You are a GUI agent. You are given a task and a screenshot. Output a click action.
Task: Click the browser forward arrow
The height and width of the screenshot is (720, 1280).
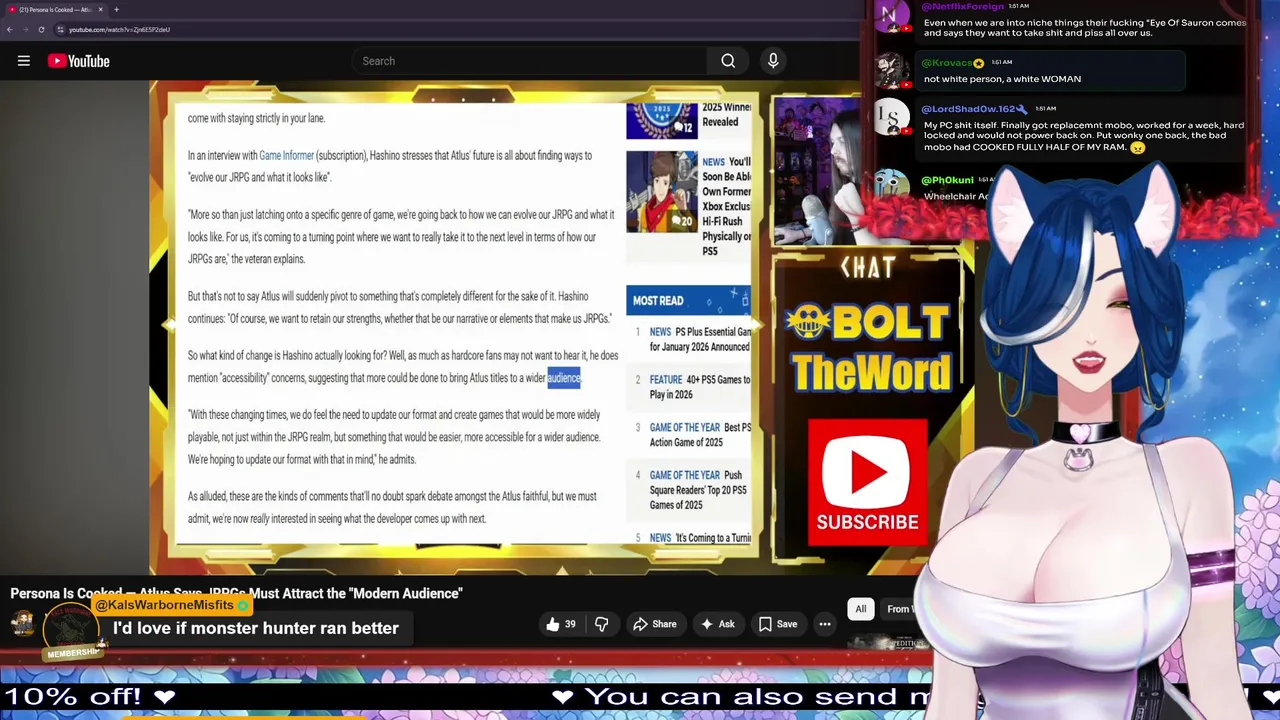coord(25,29)
